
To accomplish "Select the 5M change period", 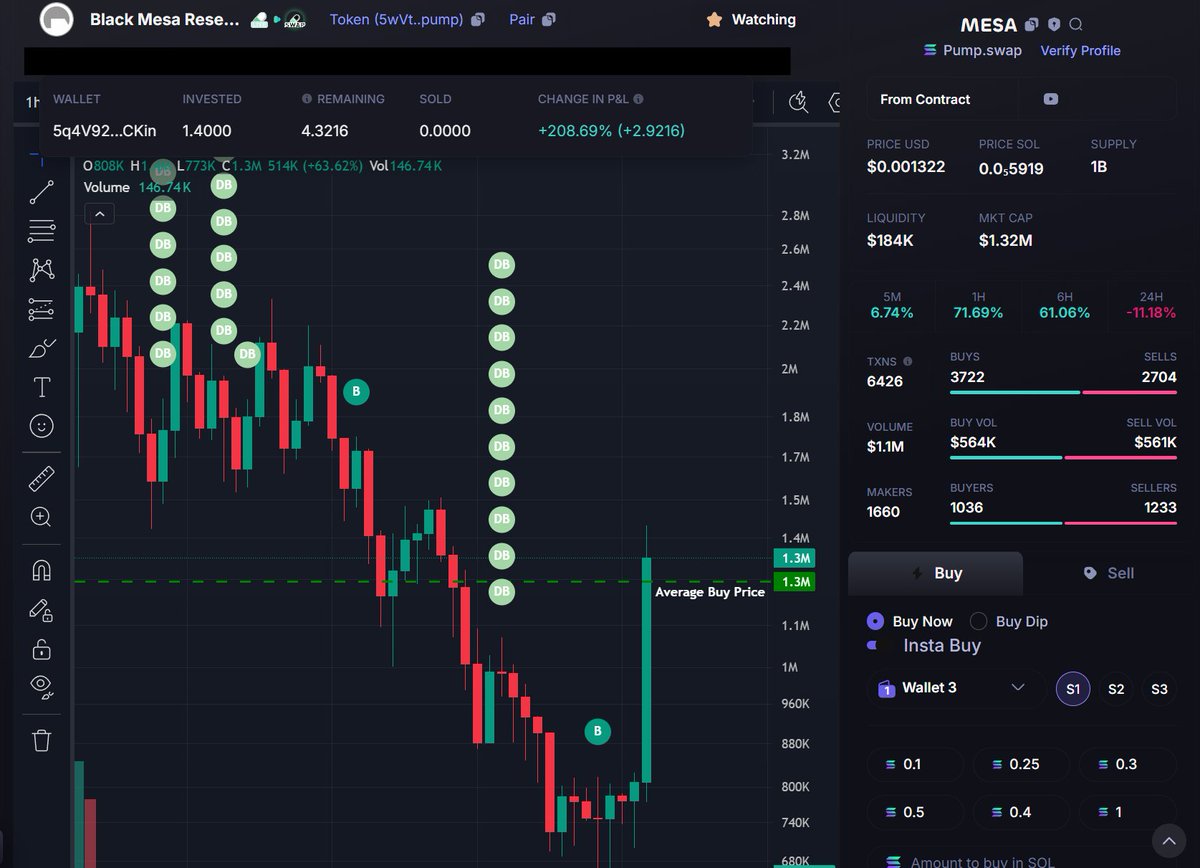I will [892, 305].
